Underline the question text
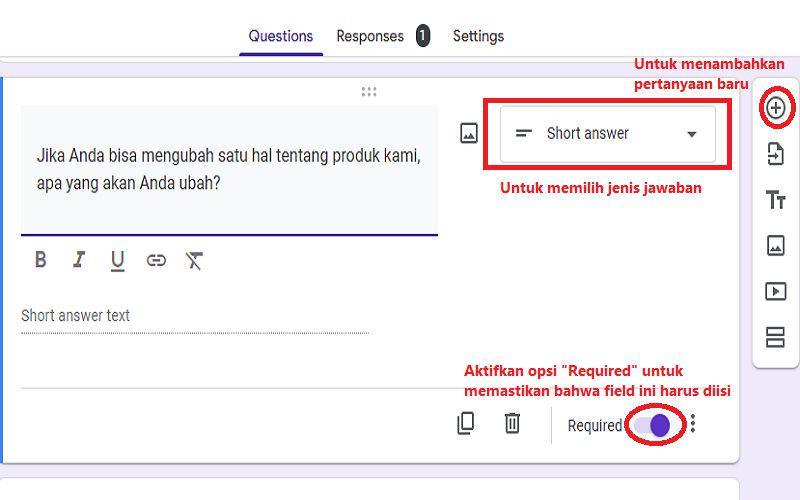This screenshot has height=500, width=800. [117, 261]
